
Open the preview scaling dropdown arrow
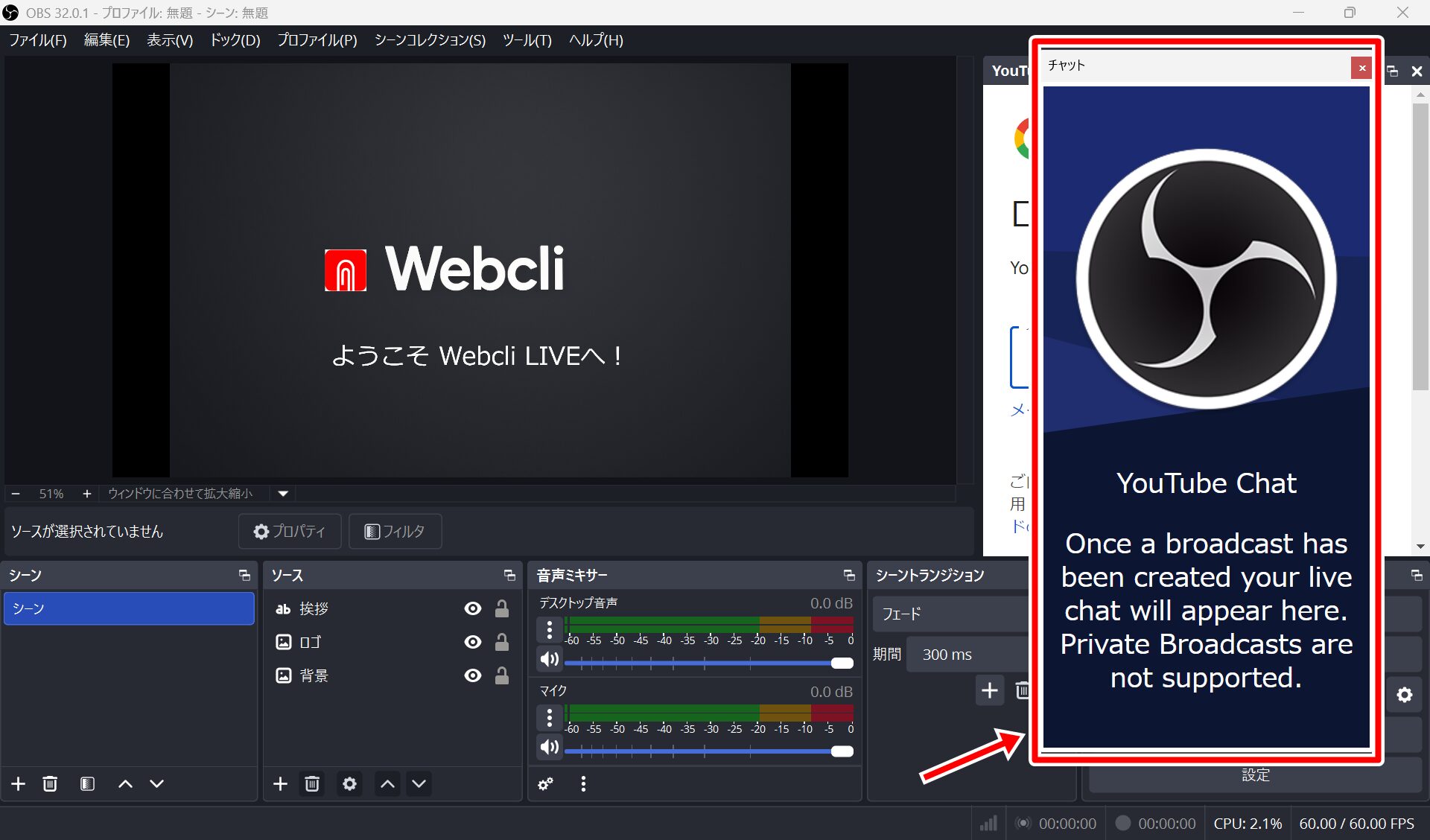[x=283, y=494]
